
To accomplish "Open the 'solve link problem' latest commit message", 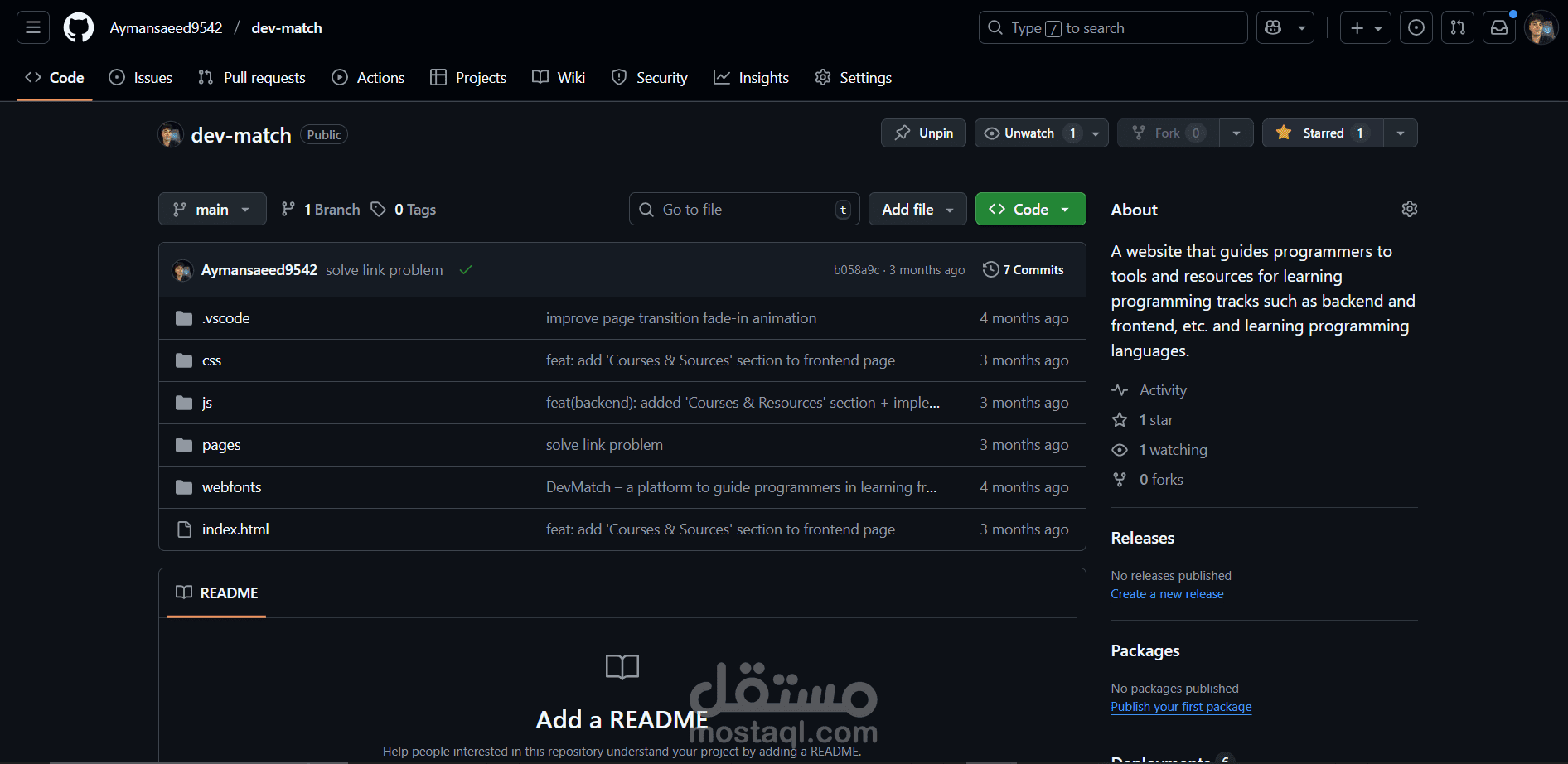I will pos(385,270).
